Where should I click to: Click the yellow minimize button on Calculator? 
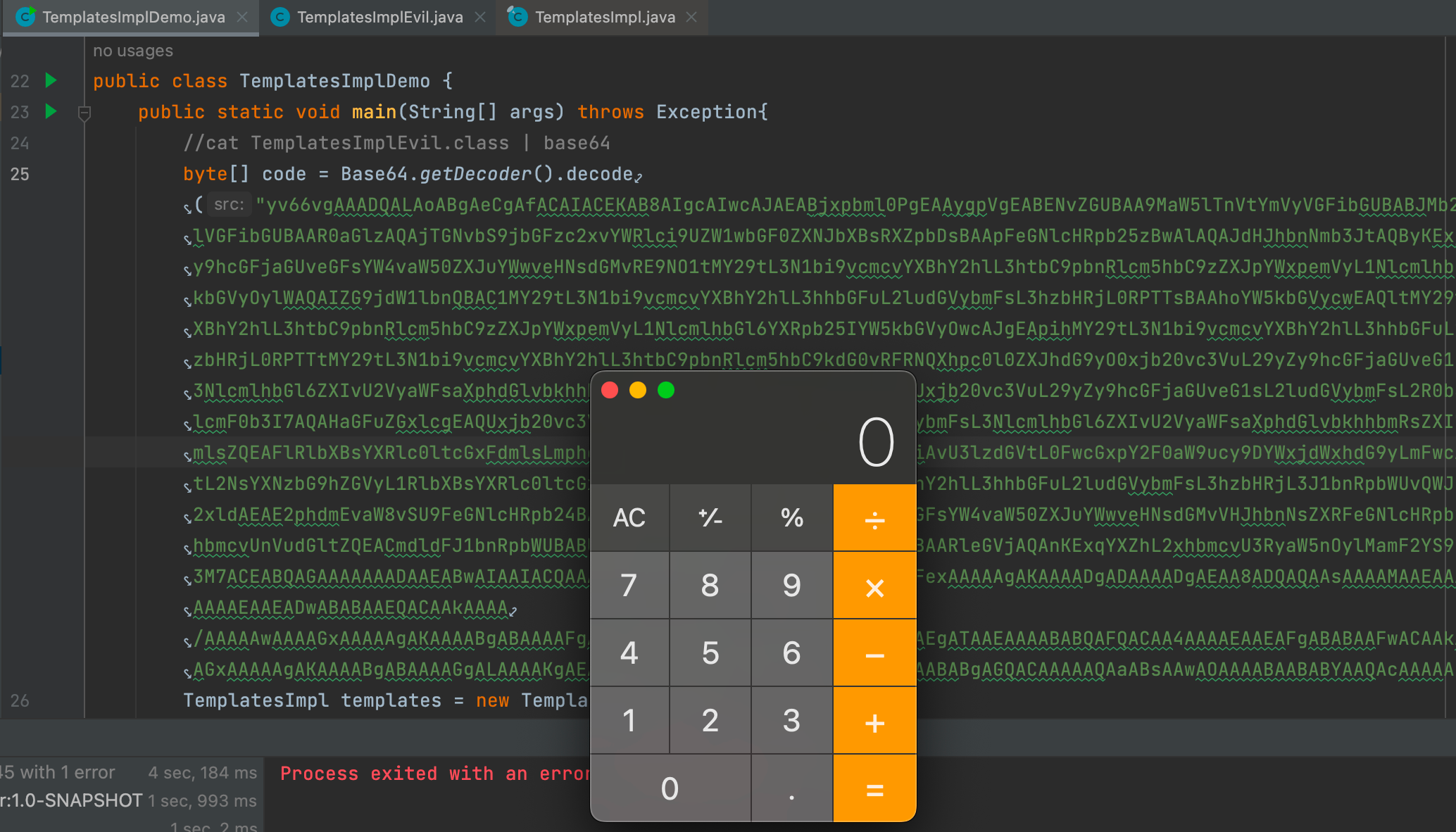638,390
